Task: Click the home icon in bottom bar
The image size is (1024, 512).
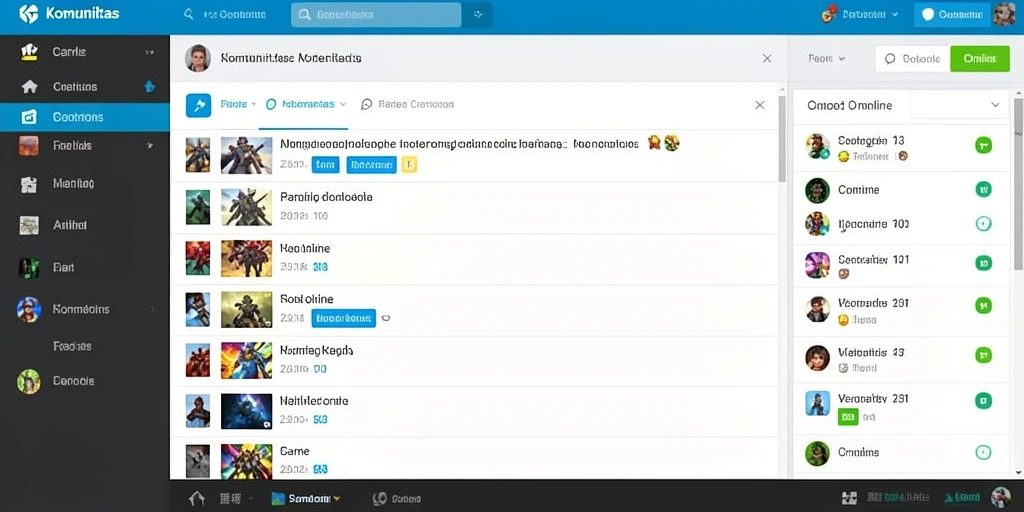Action: click(x=197, y=498)
